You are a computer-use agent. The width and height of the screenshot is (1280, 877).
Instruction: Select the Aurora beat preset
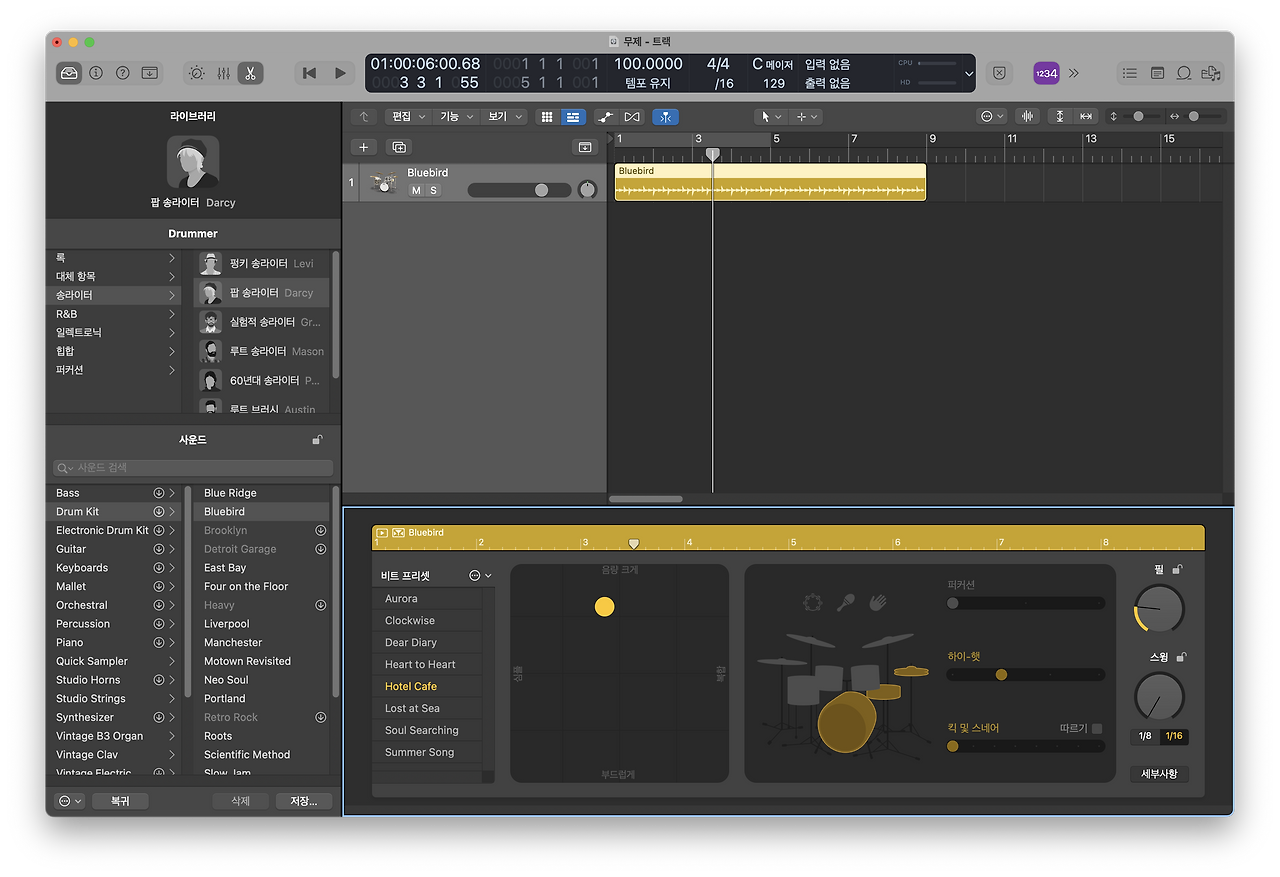click(x=427, y=599)
